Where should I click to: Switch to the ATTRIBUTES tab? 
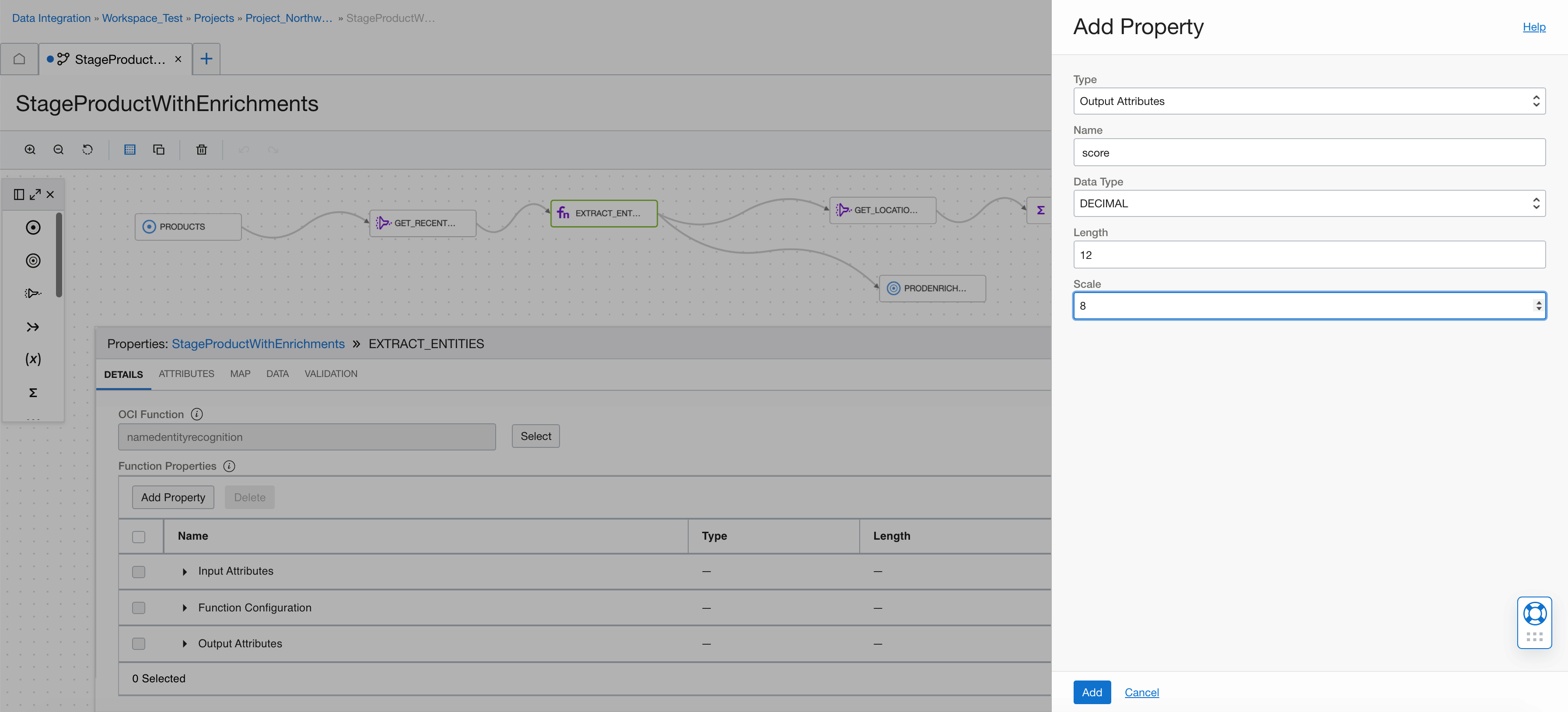(x=186, y=373)
